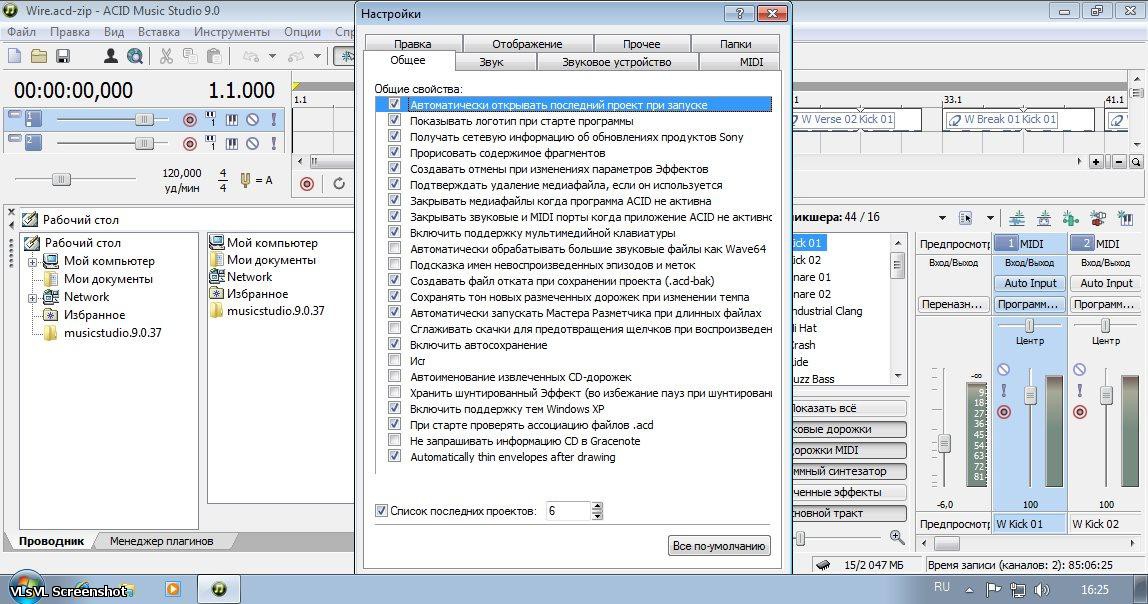The height and width of the screenshot is (604, 1148).
Task: Click recent projects count field
Action: point(567,511)
